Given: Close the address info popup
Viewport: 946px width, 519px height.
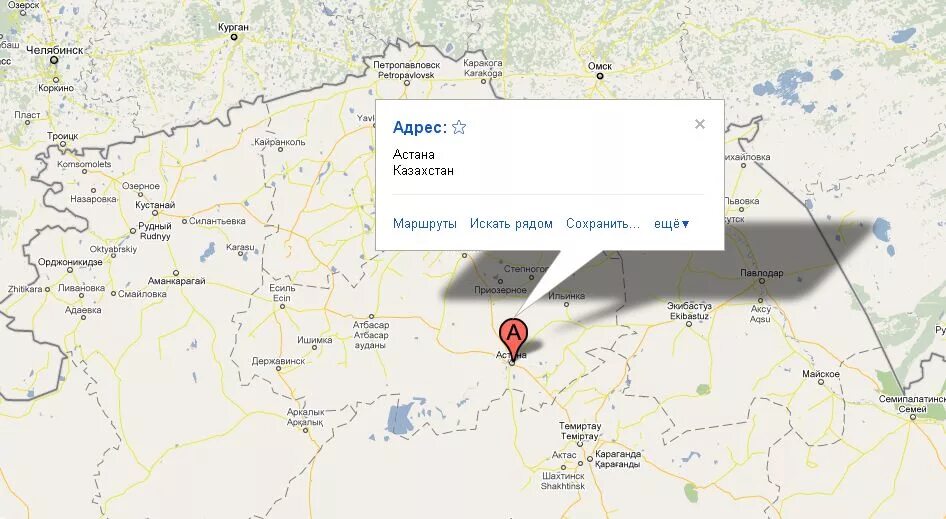Looking at the screenshot, I should point(700,124).
